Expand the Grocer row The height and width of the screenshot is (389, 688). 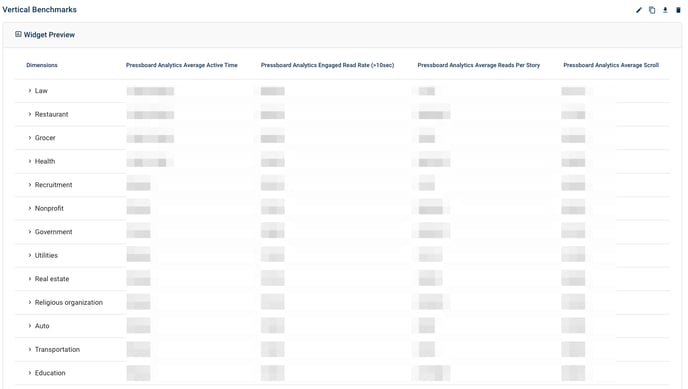(30, 138)
